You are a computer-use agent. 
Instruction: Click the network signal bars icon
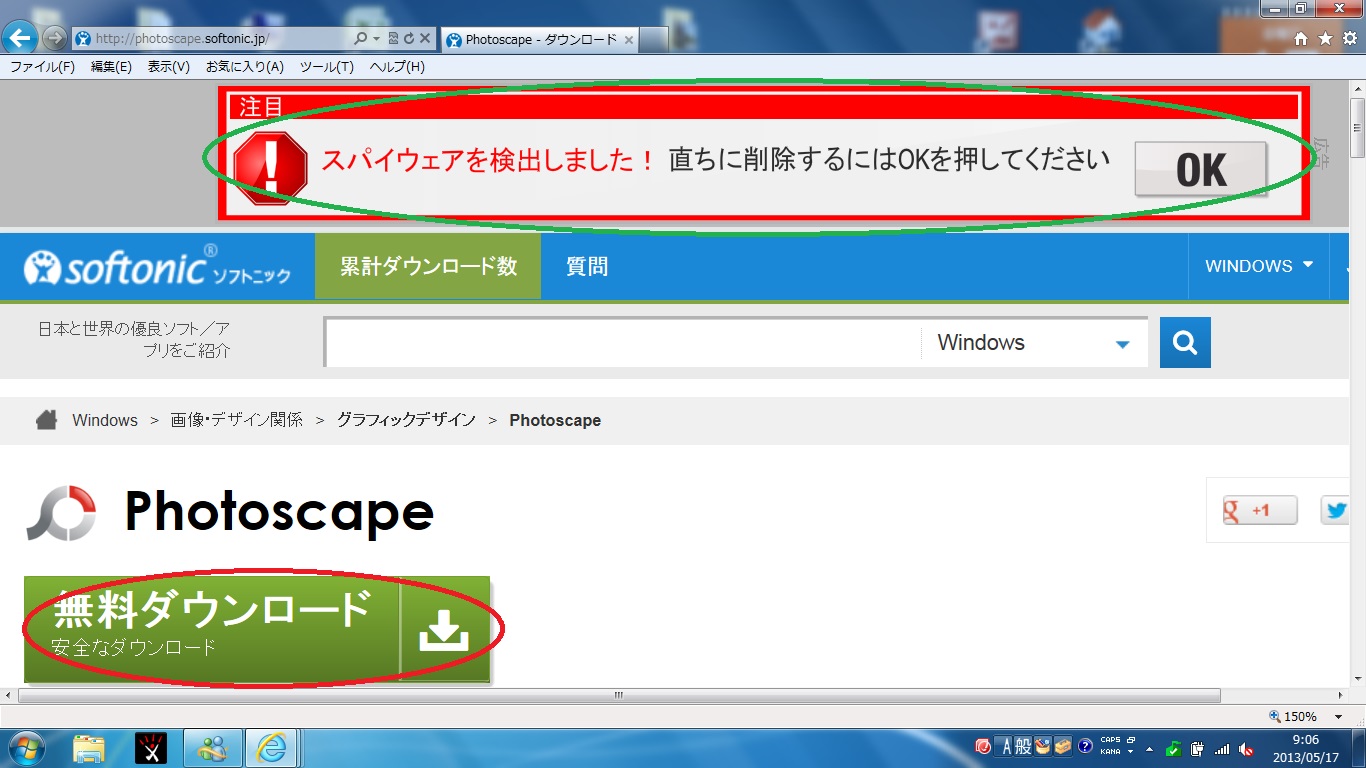[x=1221, y=749]
